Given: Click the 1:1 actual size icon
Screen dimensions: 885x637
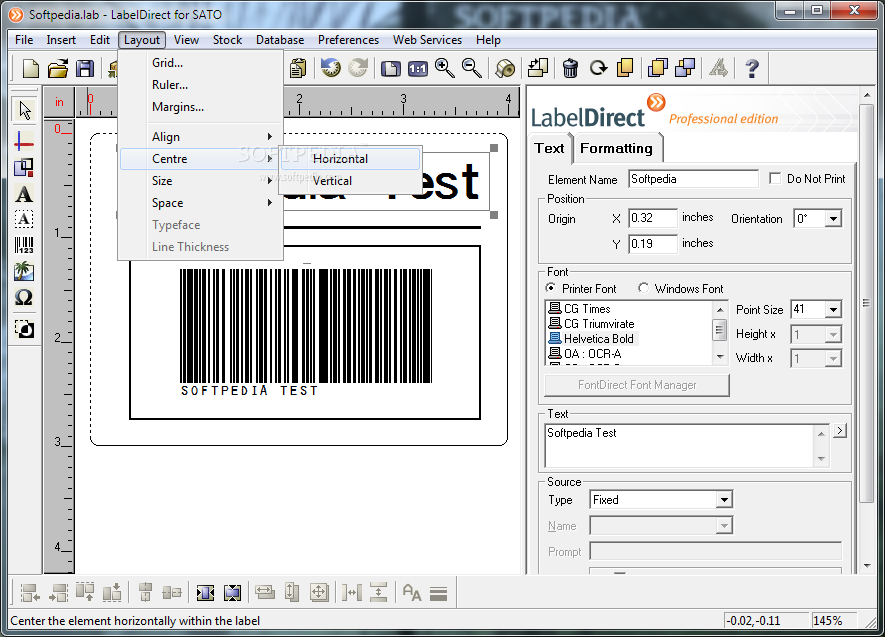Looking at the screenshot, I should [x=418, y=69].
